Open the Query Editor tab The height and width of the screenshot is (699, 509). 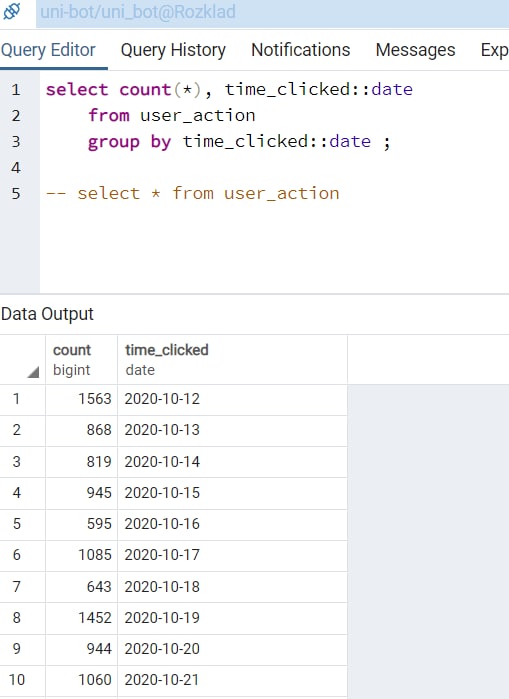(x=48, y=50)
